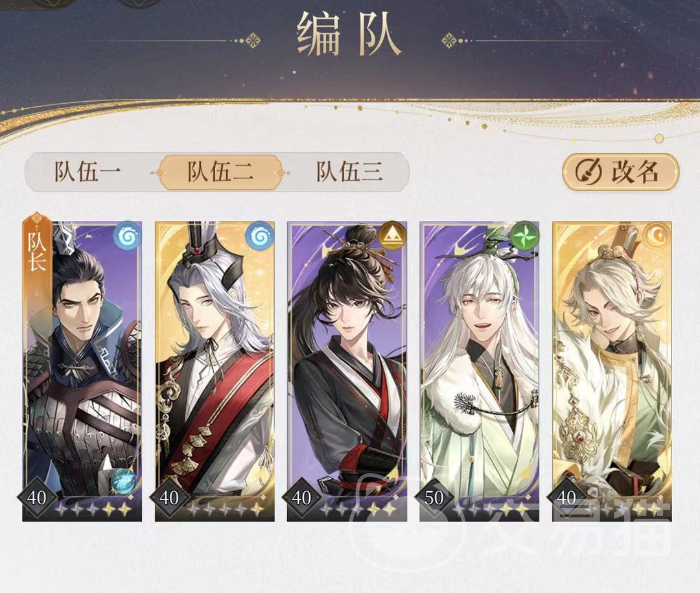The image size is (700, 593).
Task: Click the water swirl icon on second card
Action: 260,235
